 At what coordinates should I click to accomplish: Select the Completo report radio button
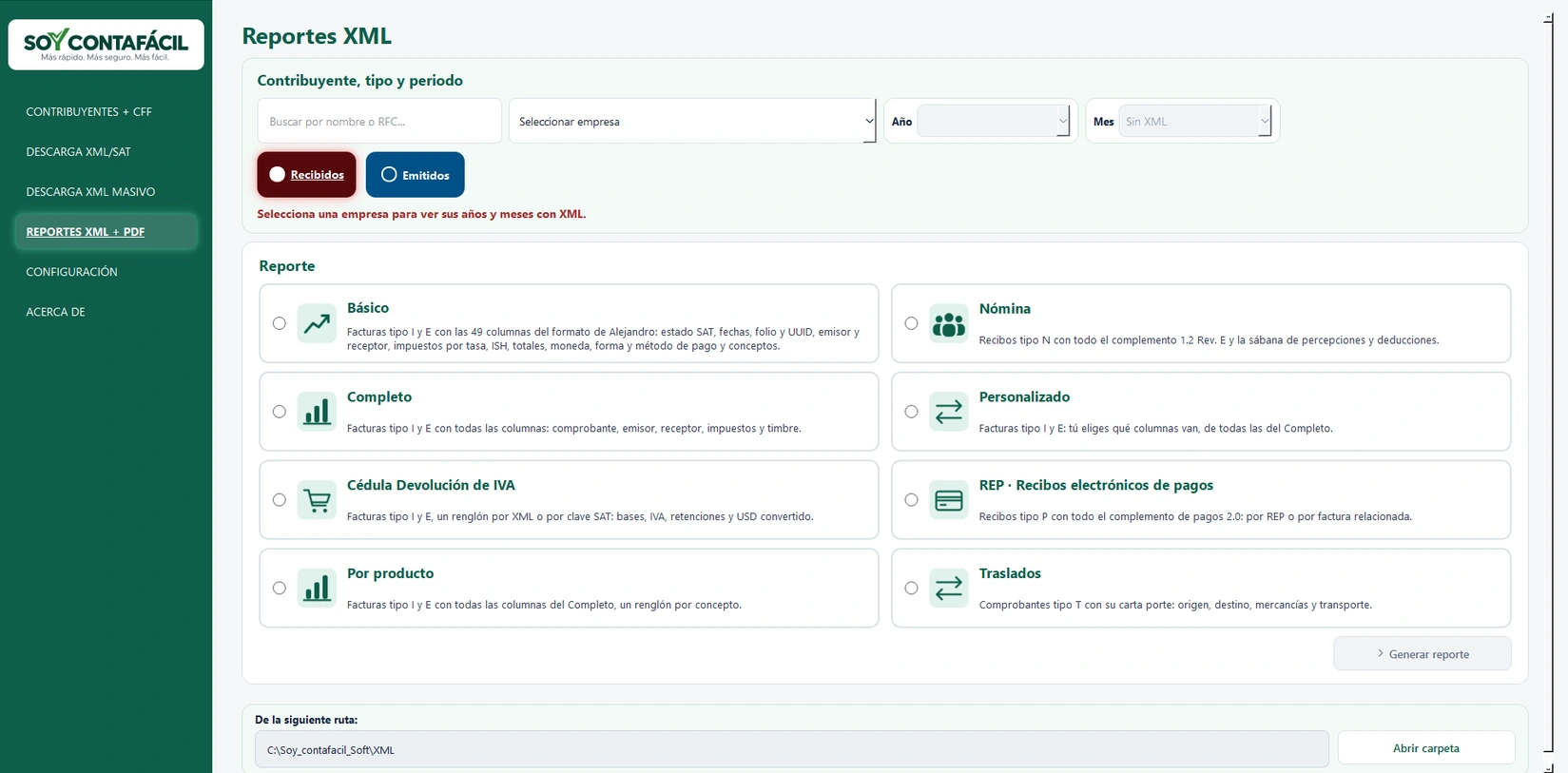pyautogui.click(x=280, y=412)
